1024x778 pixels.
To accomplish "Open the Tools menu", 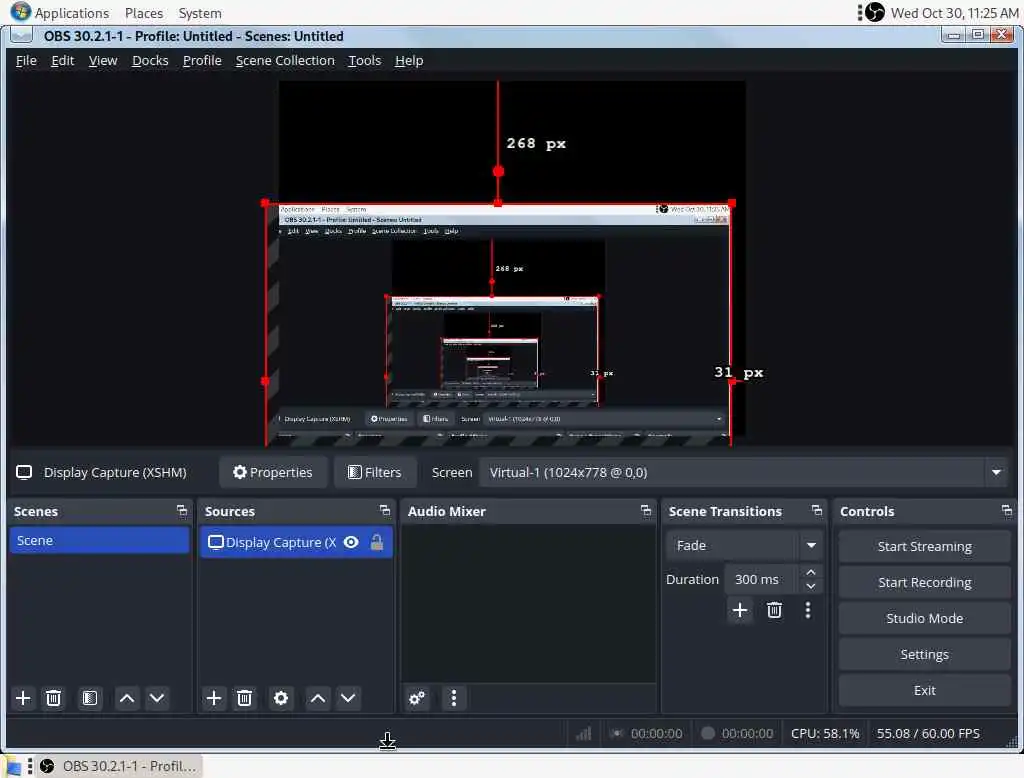I will click(364, 61).
